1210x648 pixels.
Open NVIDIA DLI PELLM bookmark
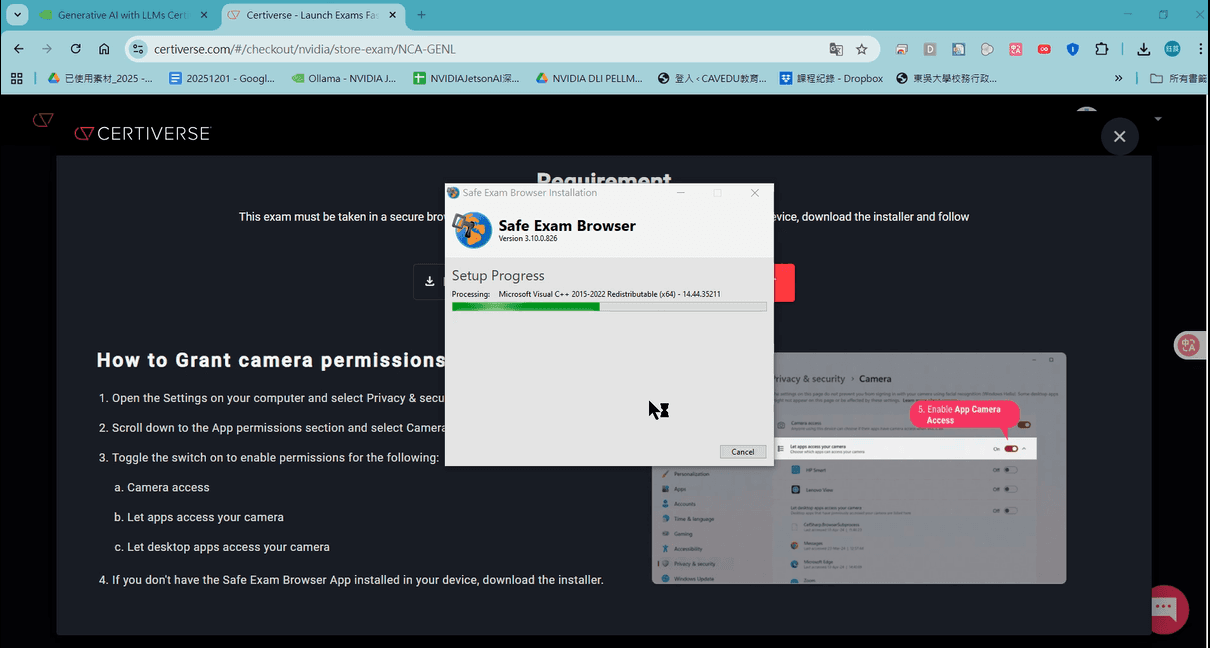589,78
